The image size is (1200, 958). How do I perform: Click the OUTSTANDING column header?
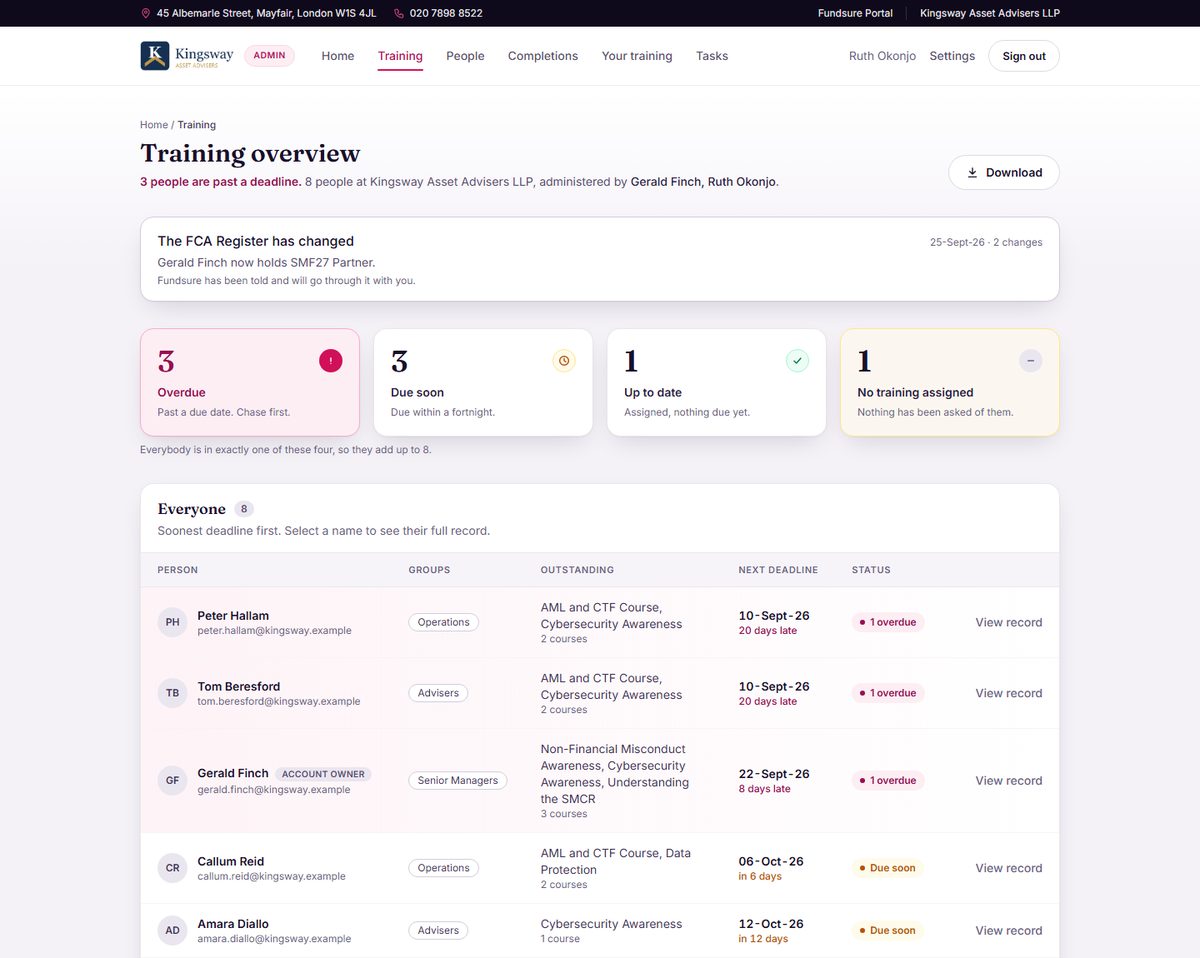click(577, 570)
